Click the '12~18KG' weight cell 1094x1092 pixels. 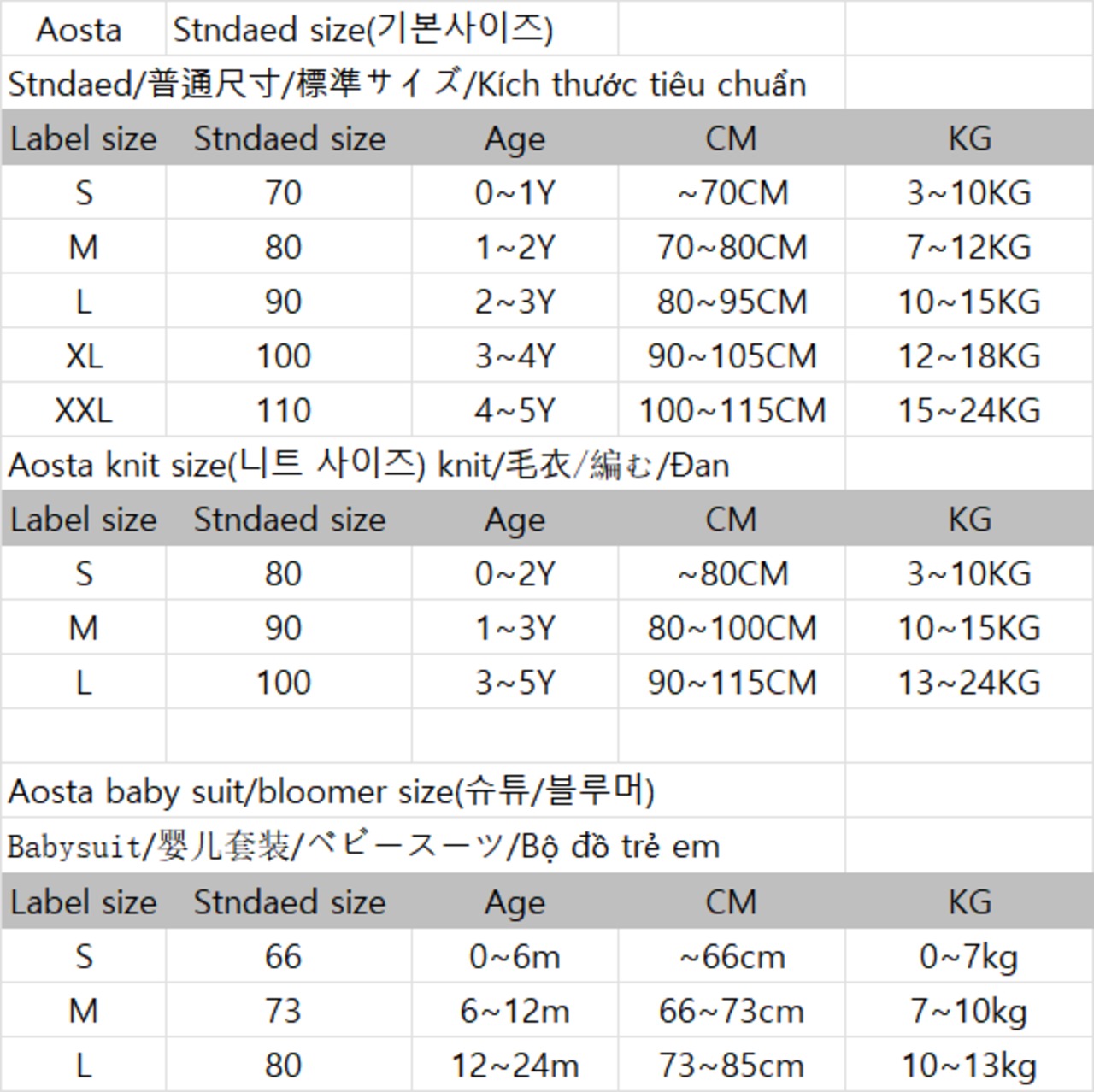968,356
